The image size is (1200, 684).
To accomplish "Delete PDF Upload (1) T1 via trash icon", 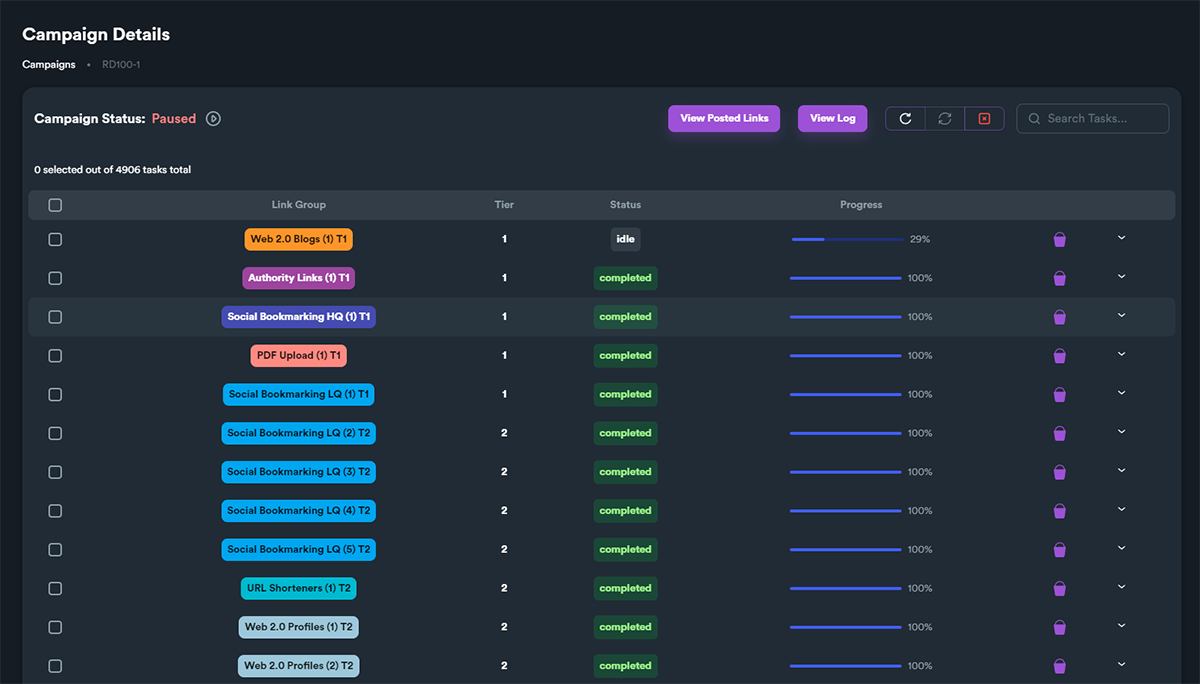I will [1060, 356].
